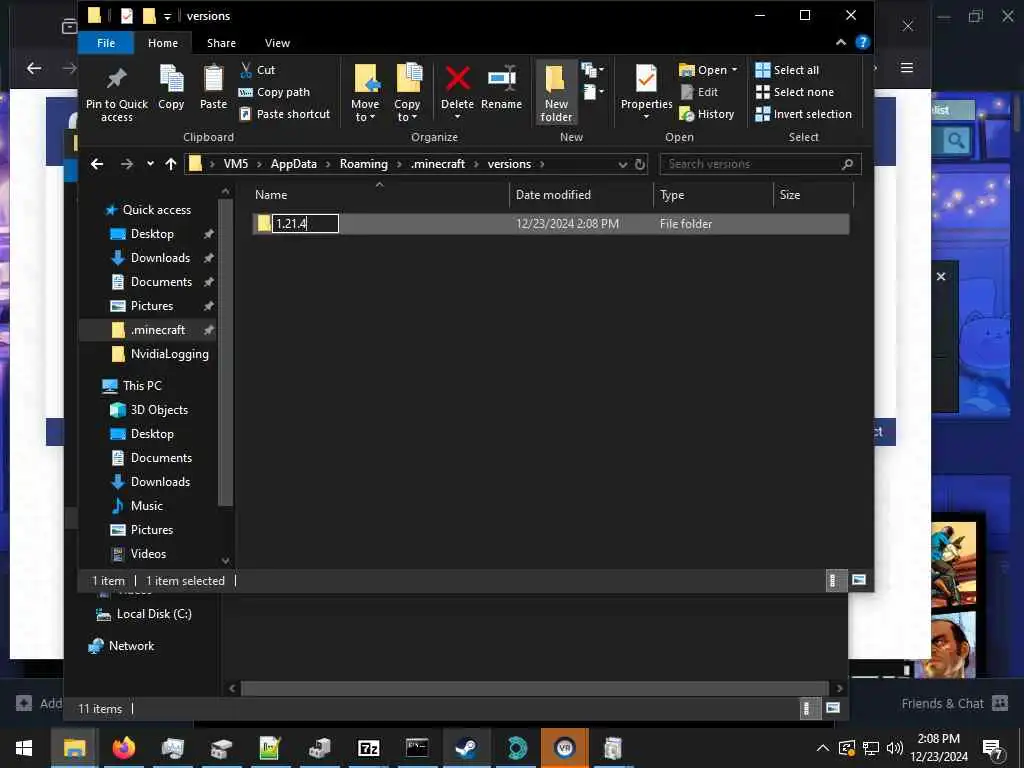Viewport: 1024px width, 768px height.
Task: Click Invert selection
Action: (803, 114)
